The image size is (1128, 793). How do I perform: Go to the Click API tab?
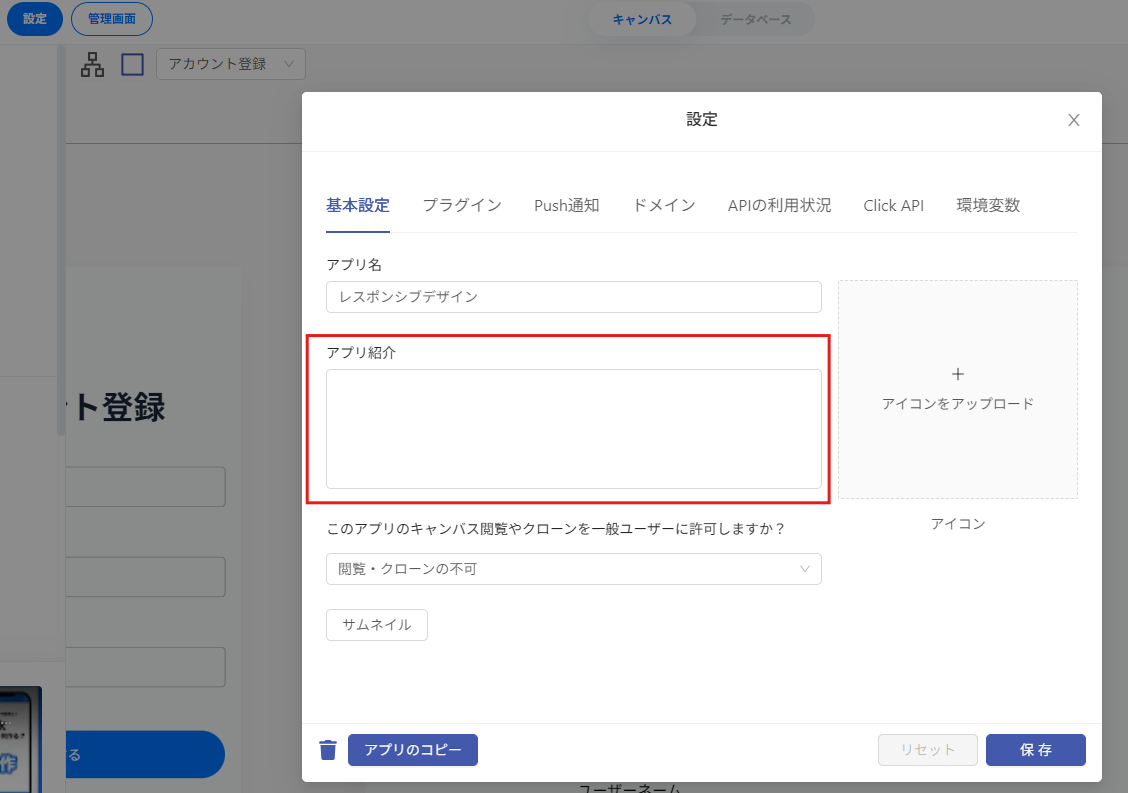[893, 206]
